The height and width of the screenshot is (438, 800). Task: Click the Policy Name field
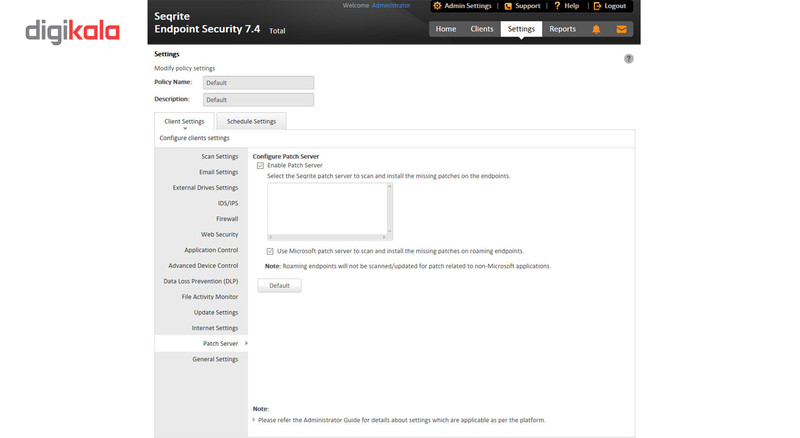[x=258, y=83]
